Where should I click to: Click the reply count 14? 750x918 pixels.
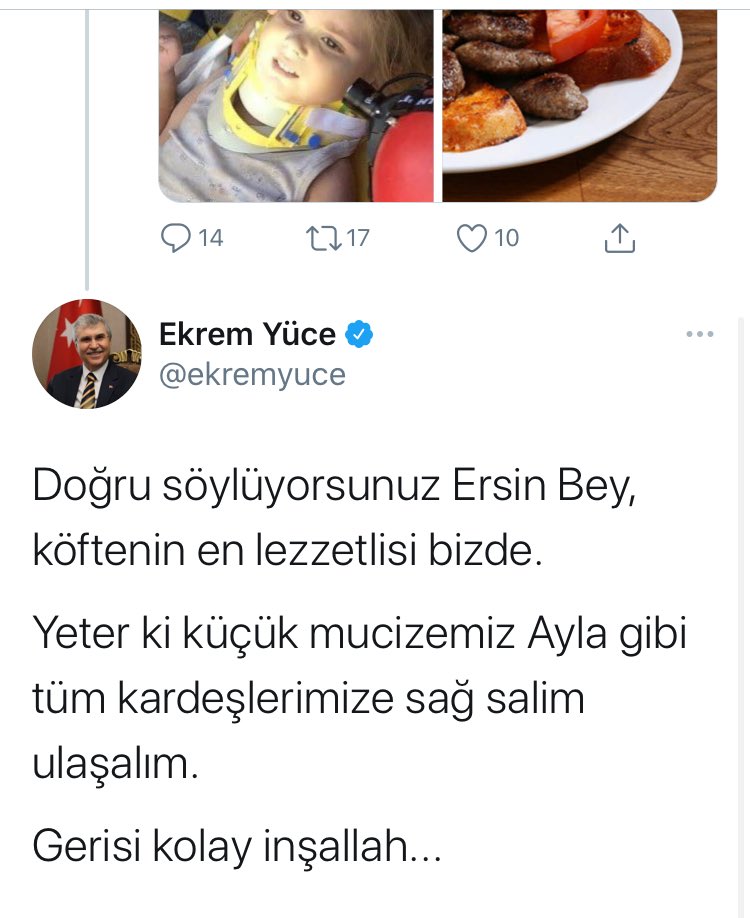211,238
